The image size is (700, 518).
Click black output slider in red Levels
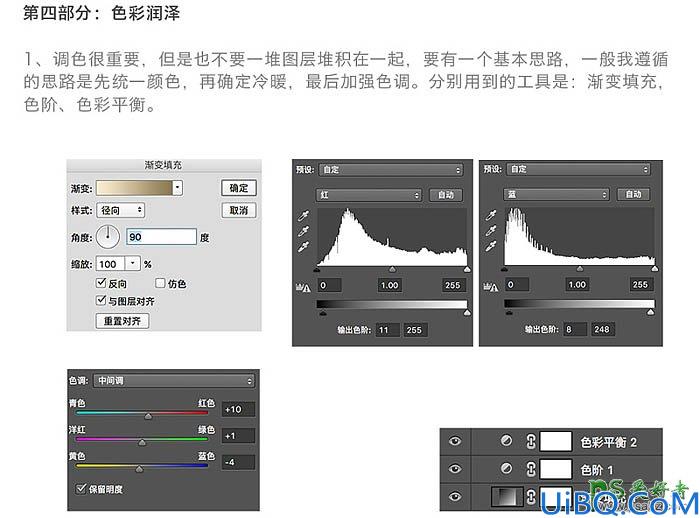coord(323,313)
